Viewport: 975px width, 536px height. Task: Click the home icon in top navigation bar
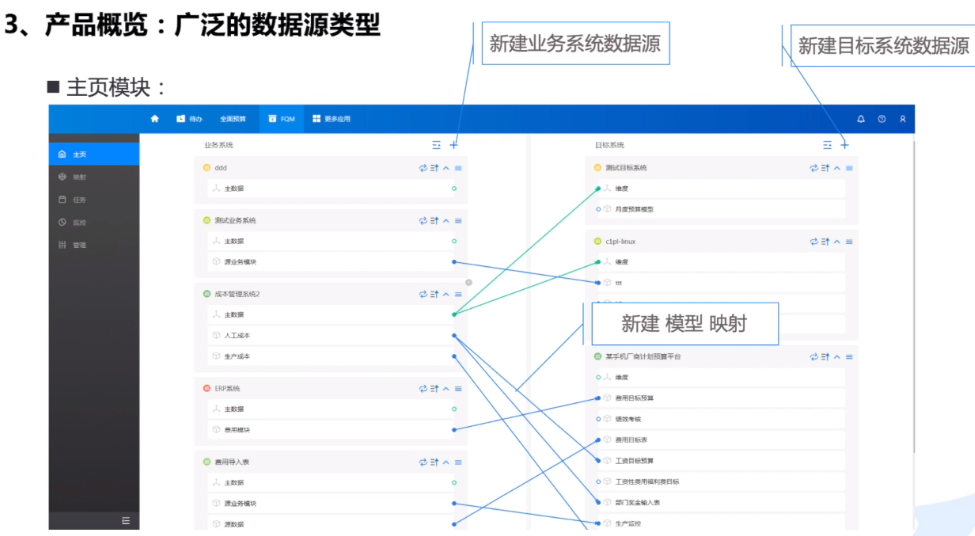[155, 119]
